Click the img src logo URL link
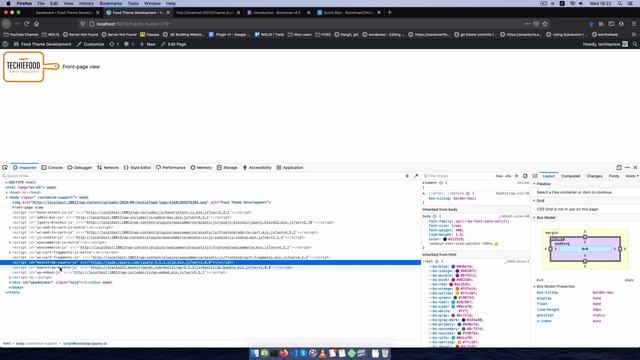 click(x=120, y=202)
